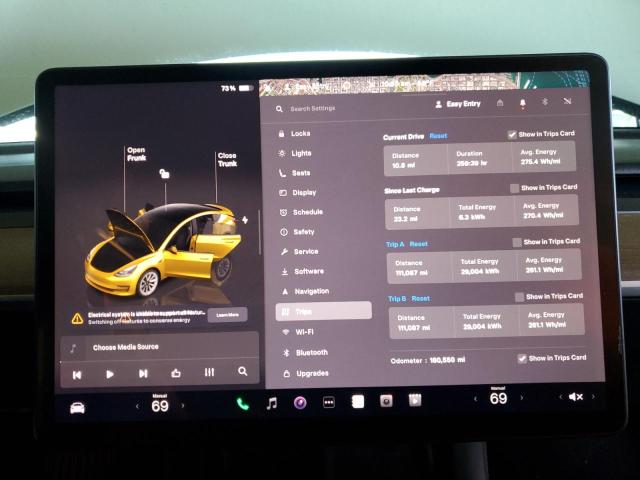Uncheck Show in Trips Card for Odometer
This screenshot has height=480, width=640.
tap(522, 359)
